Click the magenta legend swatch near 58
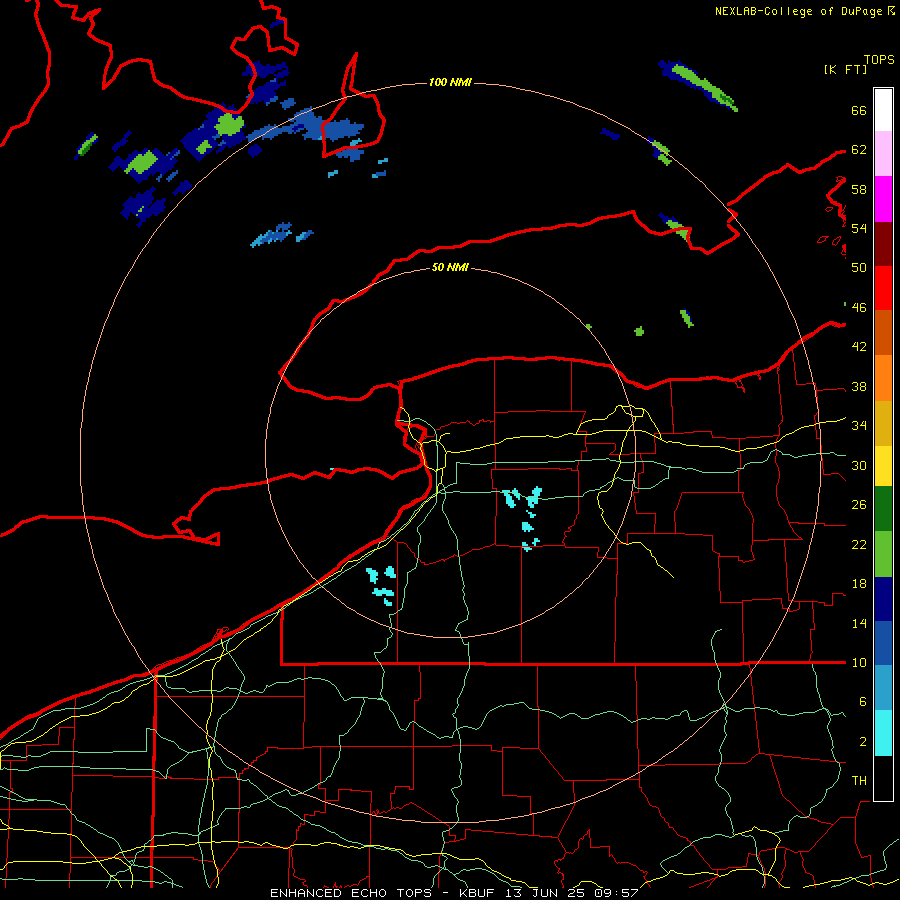 [883, 199]
